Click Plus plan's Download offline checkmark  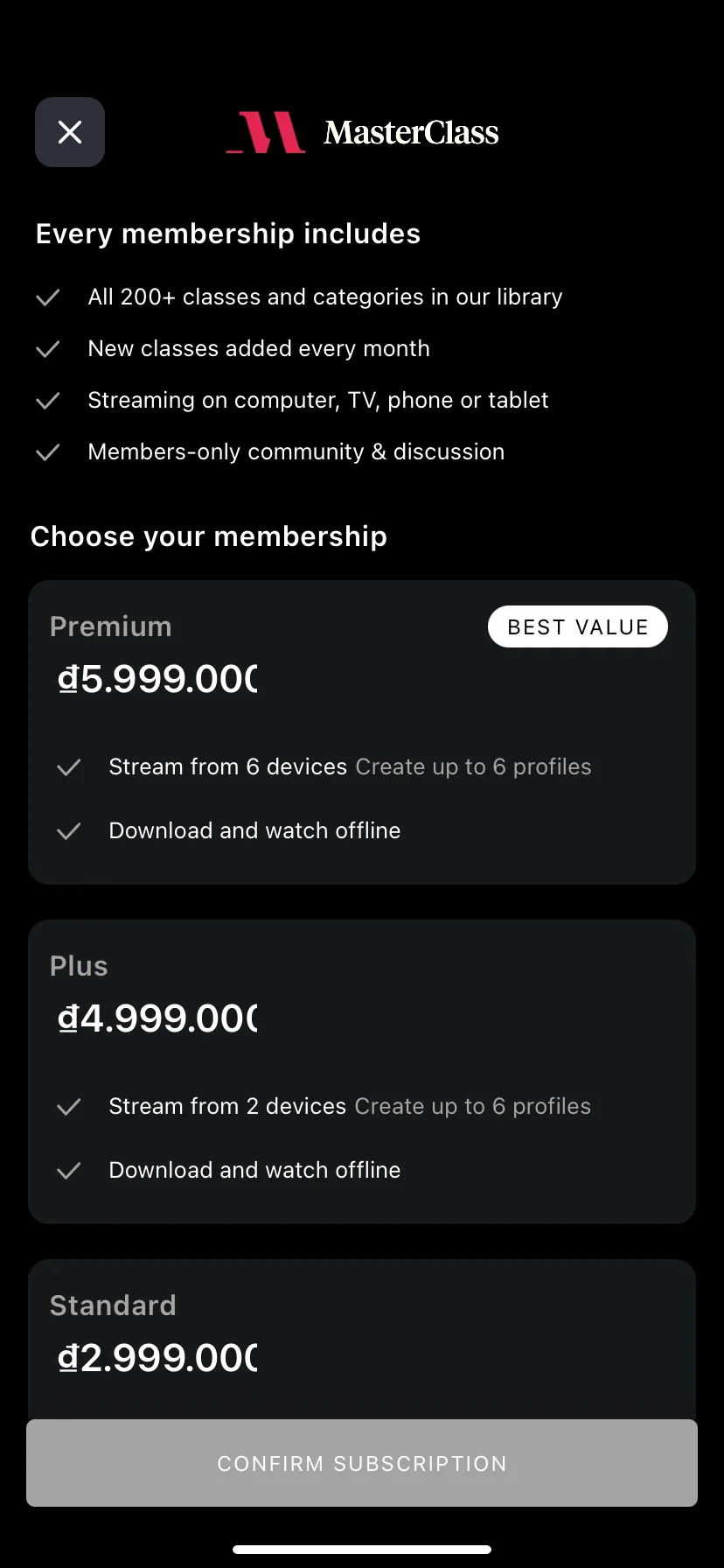(x=68, y=1171)
